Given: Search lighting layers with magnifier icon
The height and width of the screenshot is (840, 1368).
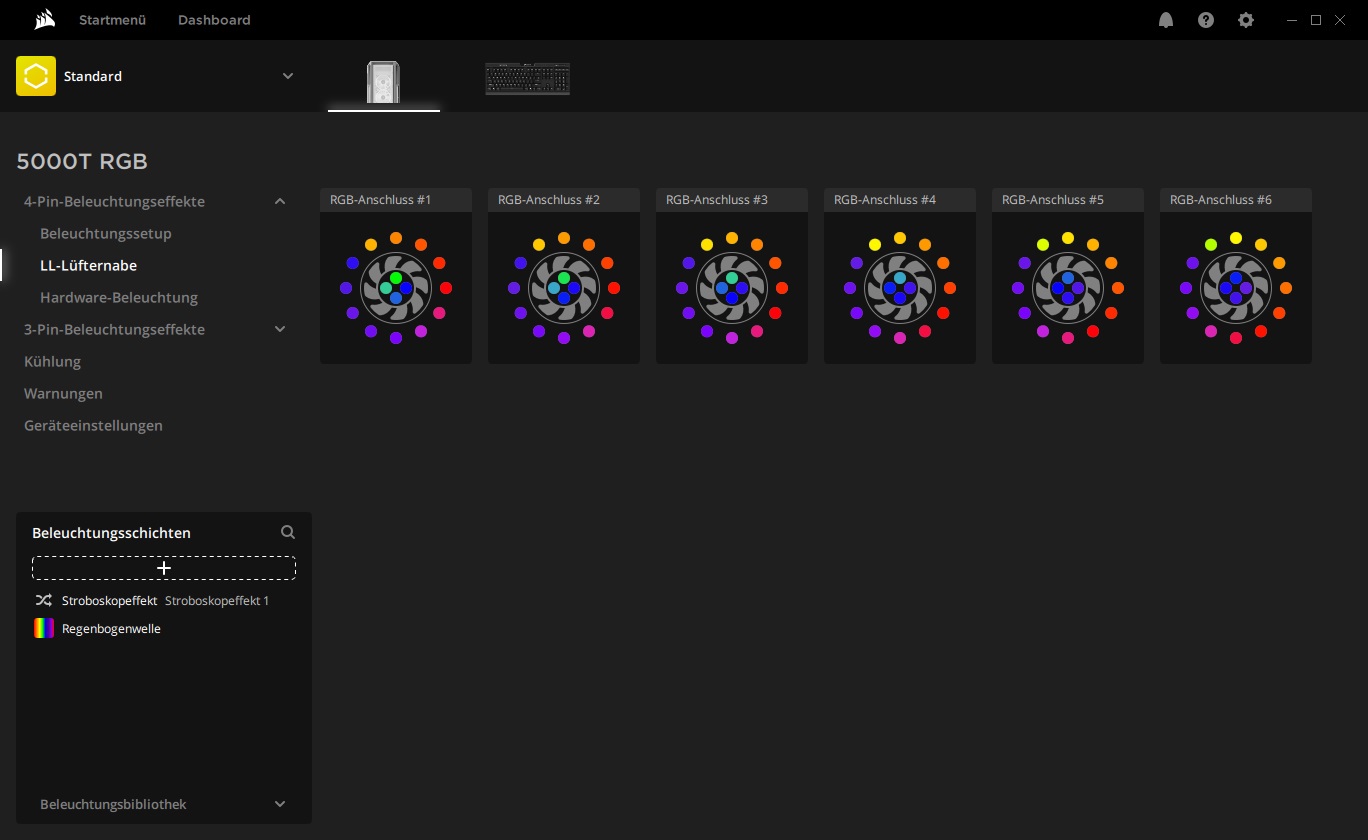Looking at the screenshot, I should click(x=288, y=532).
